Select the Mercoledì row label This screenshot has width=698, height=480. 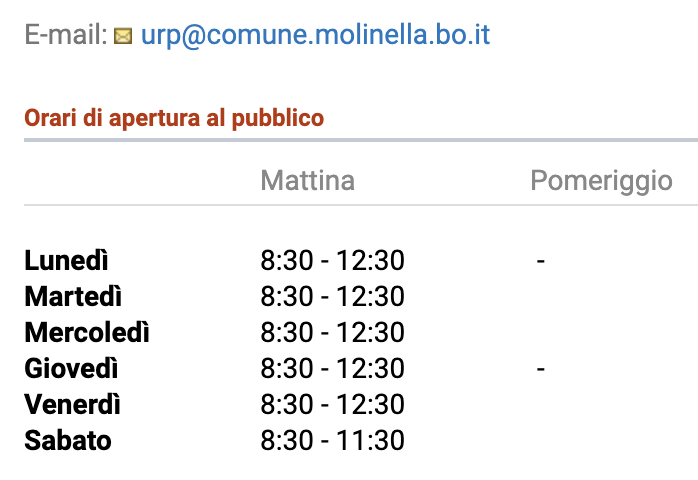coord(87,332)
